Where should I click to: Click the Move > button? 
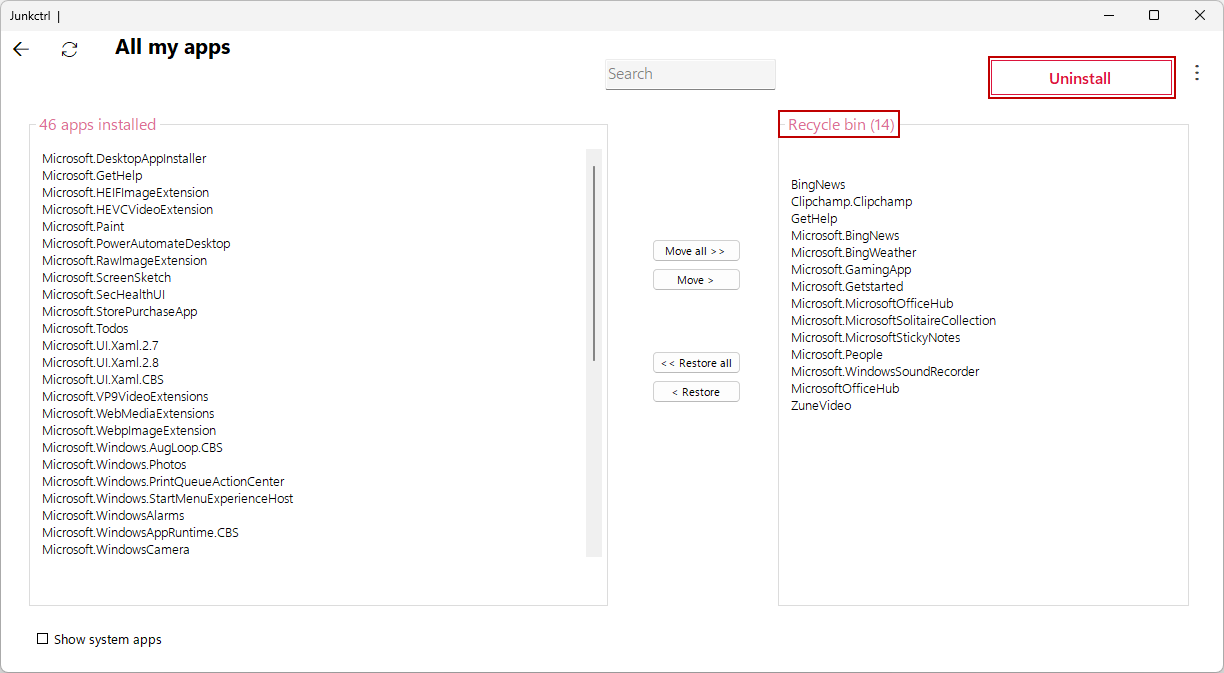click(696, 280)
